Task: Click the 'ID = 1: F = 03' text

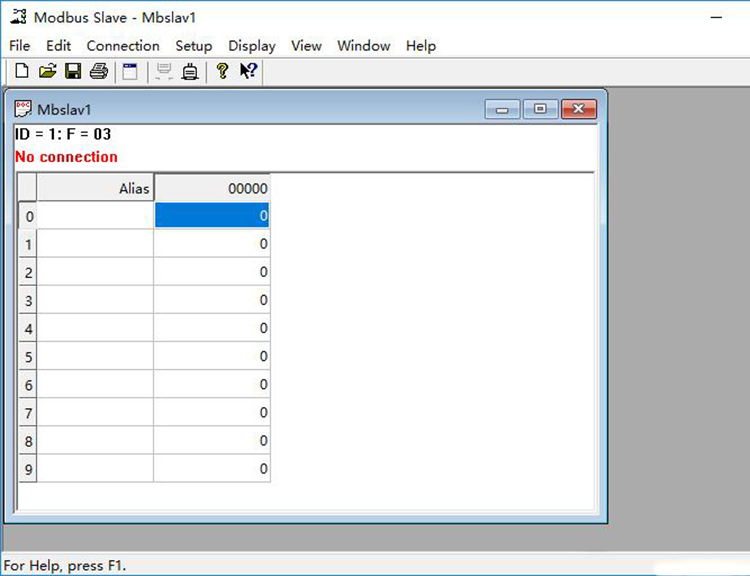Action: point(63,134)
